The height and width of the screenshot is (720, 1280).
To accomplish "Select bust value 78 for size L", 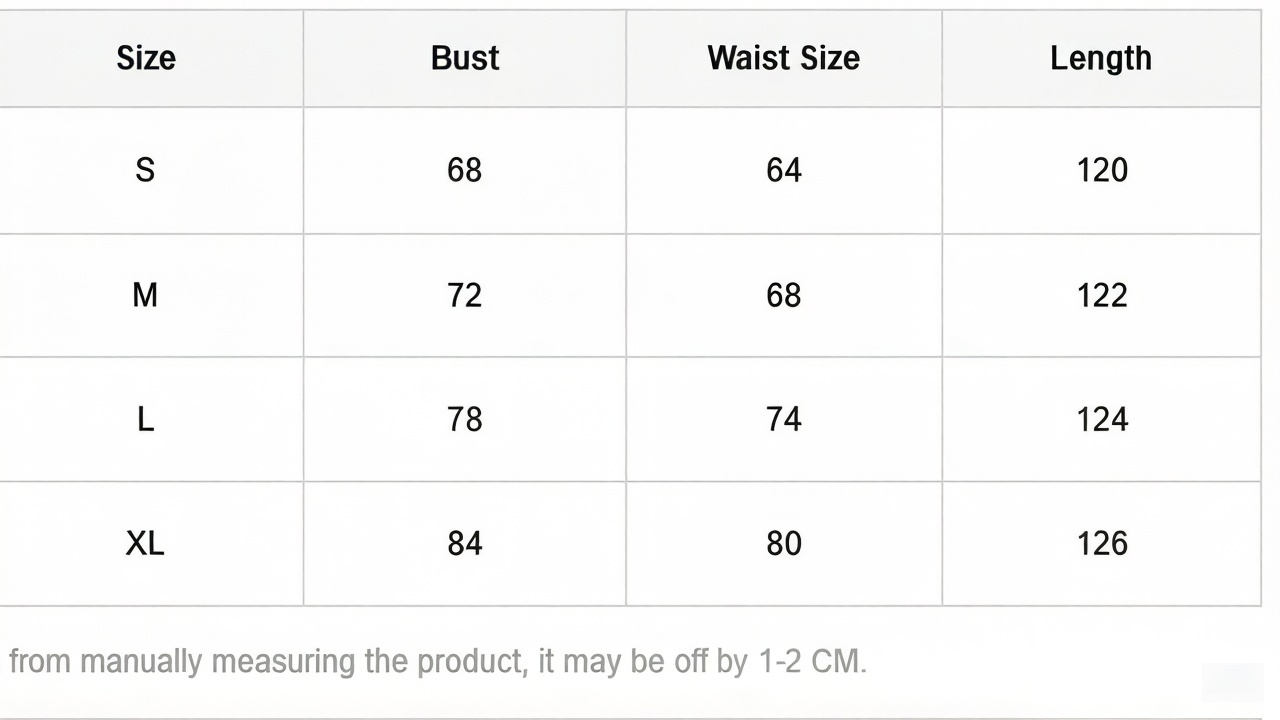I will click(x=465, y=419).
